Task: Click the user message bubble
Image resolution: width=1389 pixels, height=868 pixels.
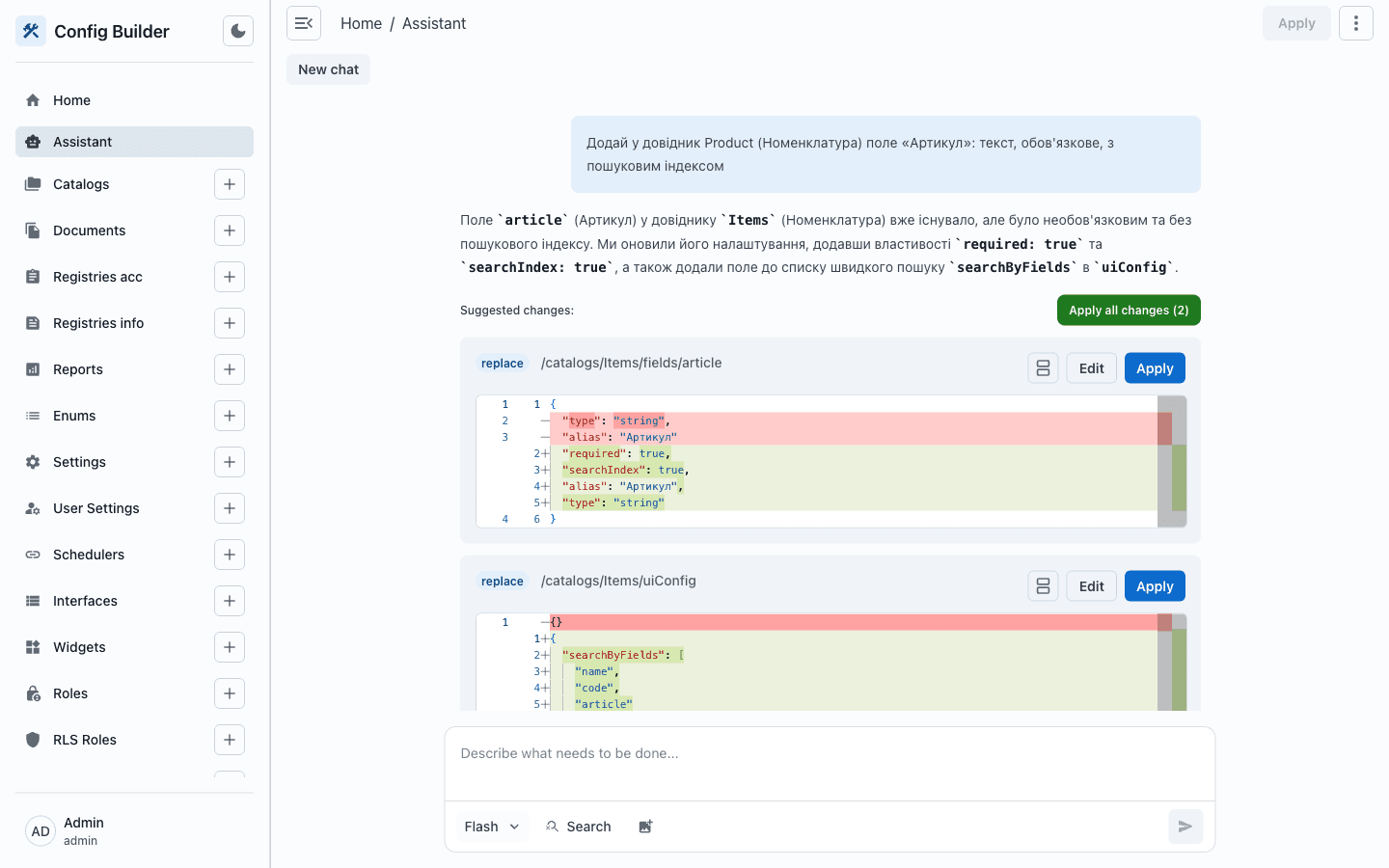Action: 885,154
